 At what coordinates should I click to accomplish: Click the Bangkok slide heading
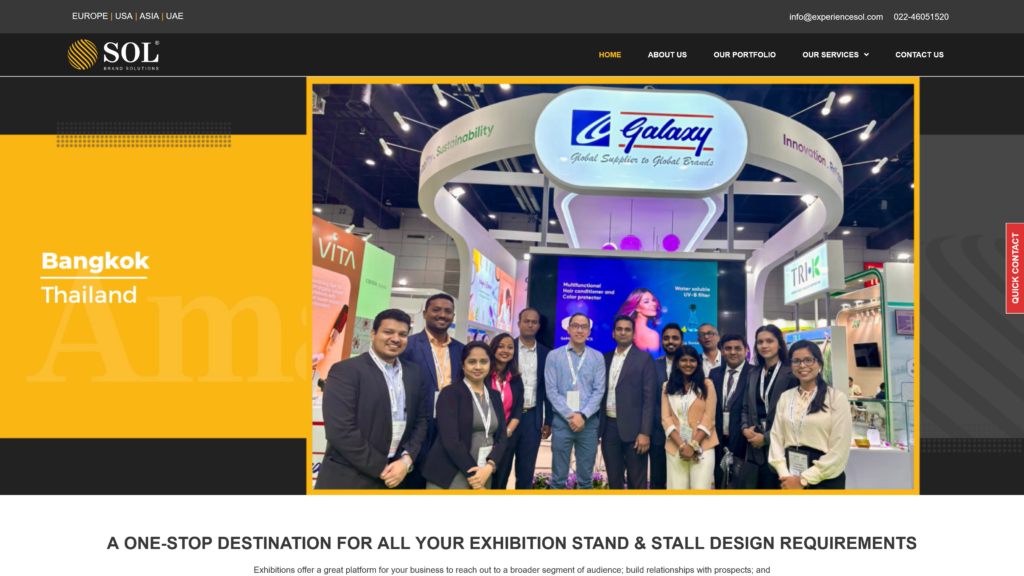coord(95,261)
